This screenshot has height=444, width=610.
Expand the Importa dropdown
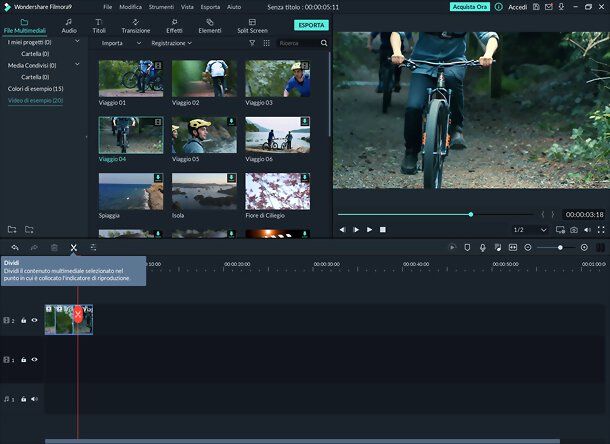(x=139, y=43)
